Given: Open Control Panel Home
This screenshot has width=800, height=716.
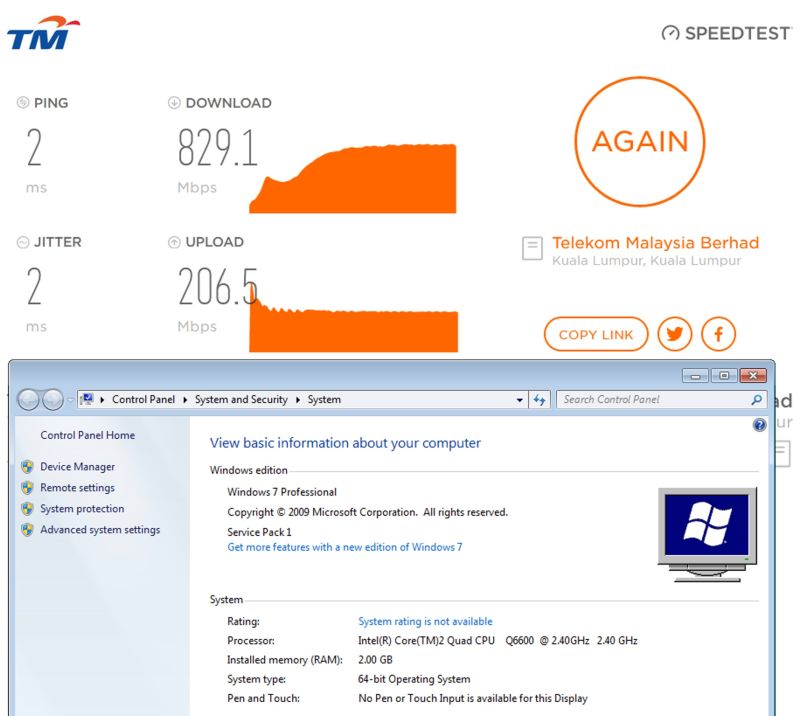Looking at the screenshot, I should point(88,435).
